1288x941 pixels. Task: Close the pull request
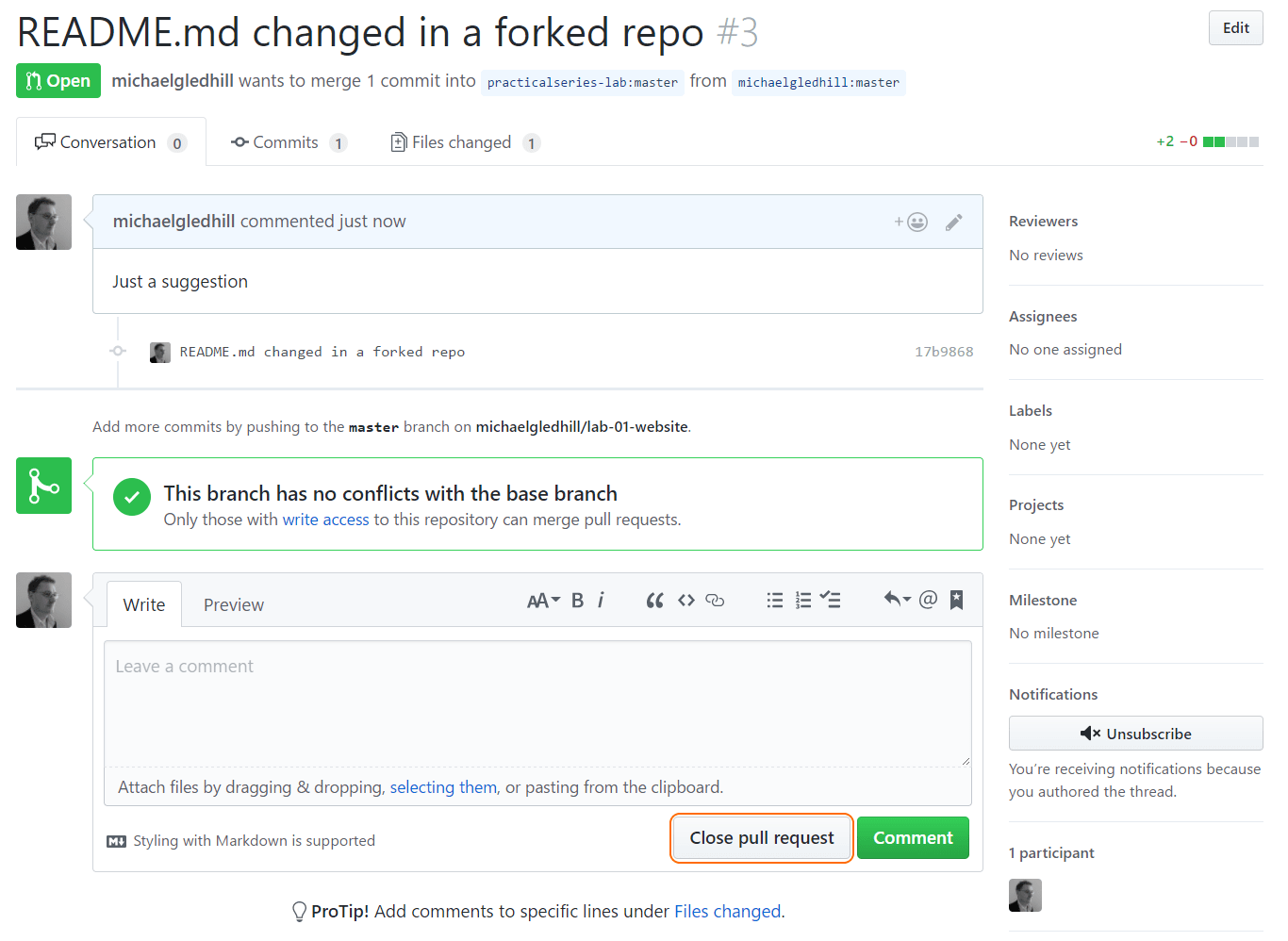point(762,838)
